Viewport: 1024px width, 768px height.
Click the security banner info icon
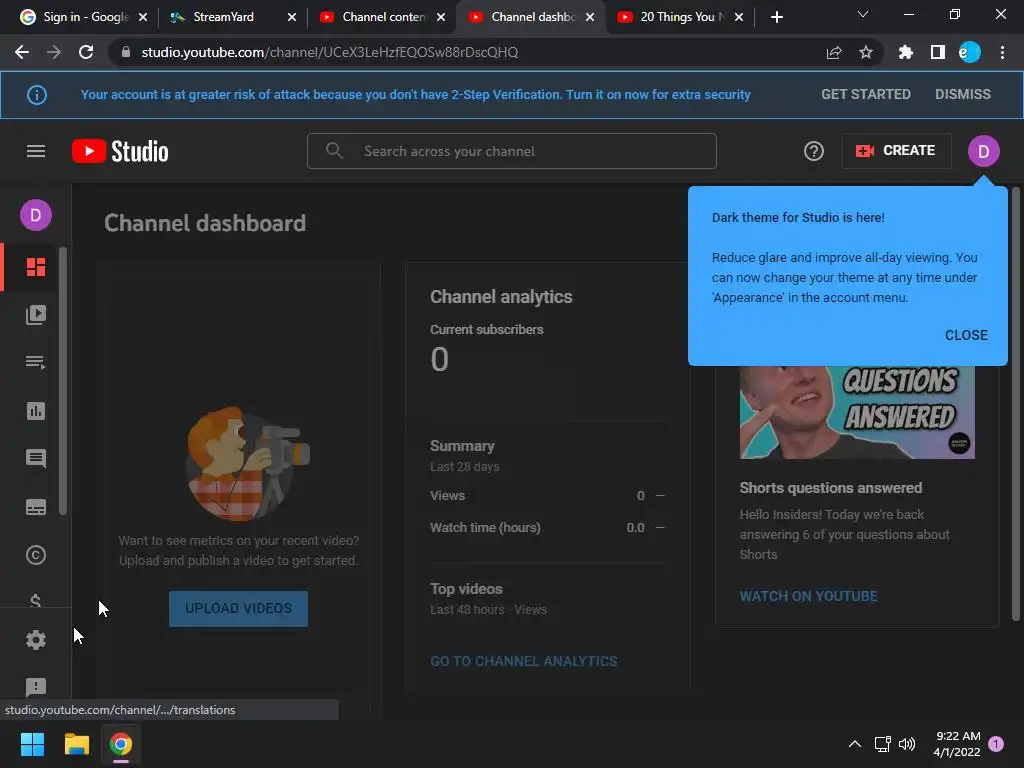[37, 95]
